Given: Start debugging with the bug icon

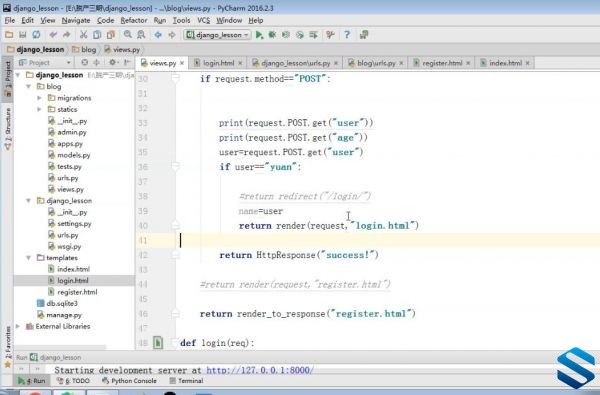Looking at the screenshot, I should [272, 35].
